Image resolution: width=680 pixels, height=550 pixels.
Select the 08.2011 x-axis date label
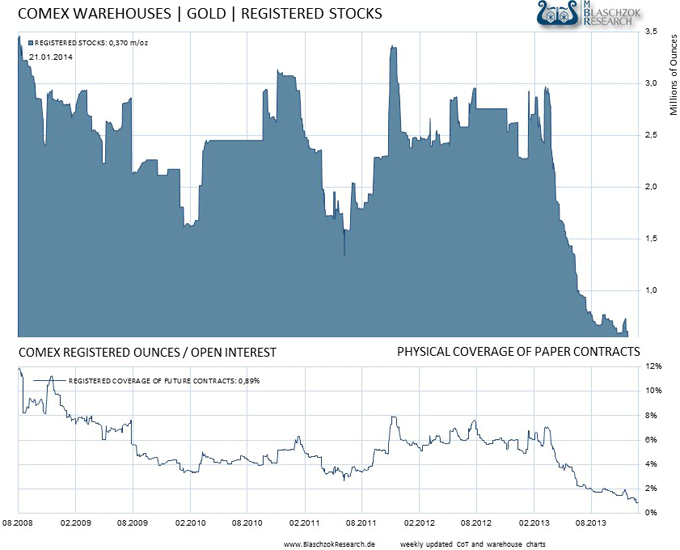click(362, 522)
